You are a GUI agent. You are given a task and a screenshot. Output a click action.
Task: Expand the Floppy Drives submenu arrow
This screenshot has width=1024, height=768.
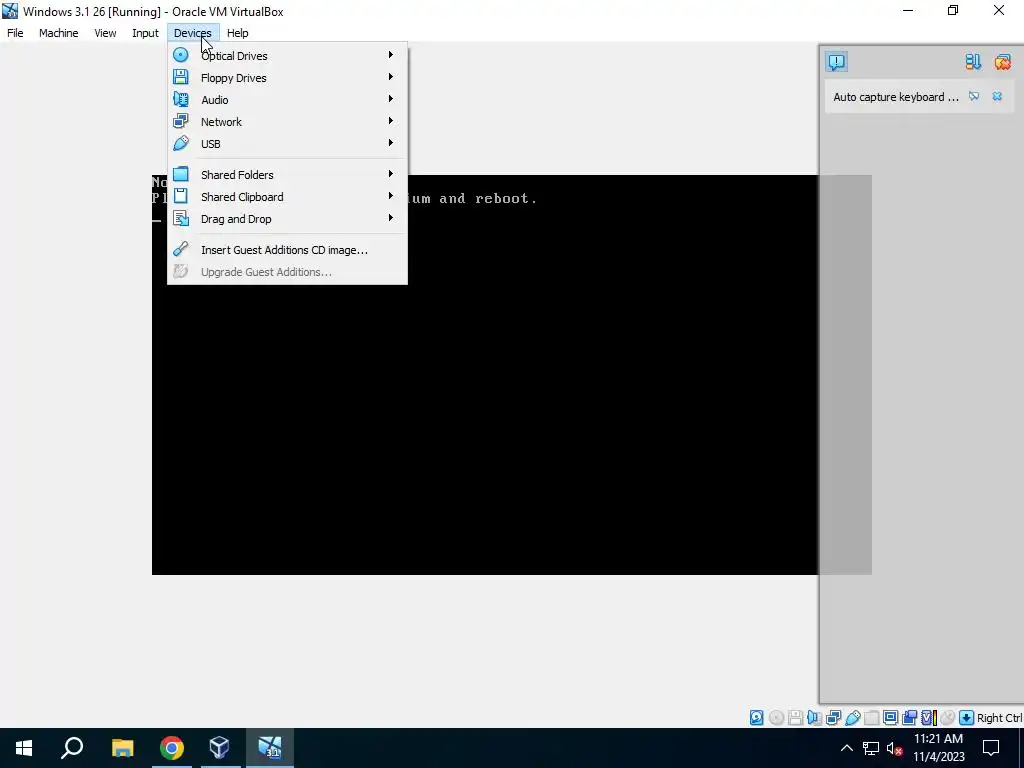[391, 77]
